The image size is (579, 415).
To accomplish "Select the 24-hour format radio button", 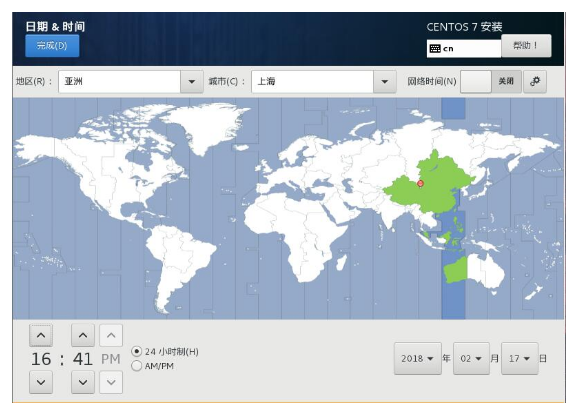I will pyautogui.click(x=136, y=351).
